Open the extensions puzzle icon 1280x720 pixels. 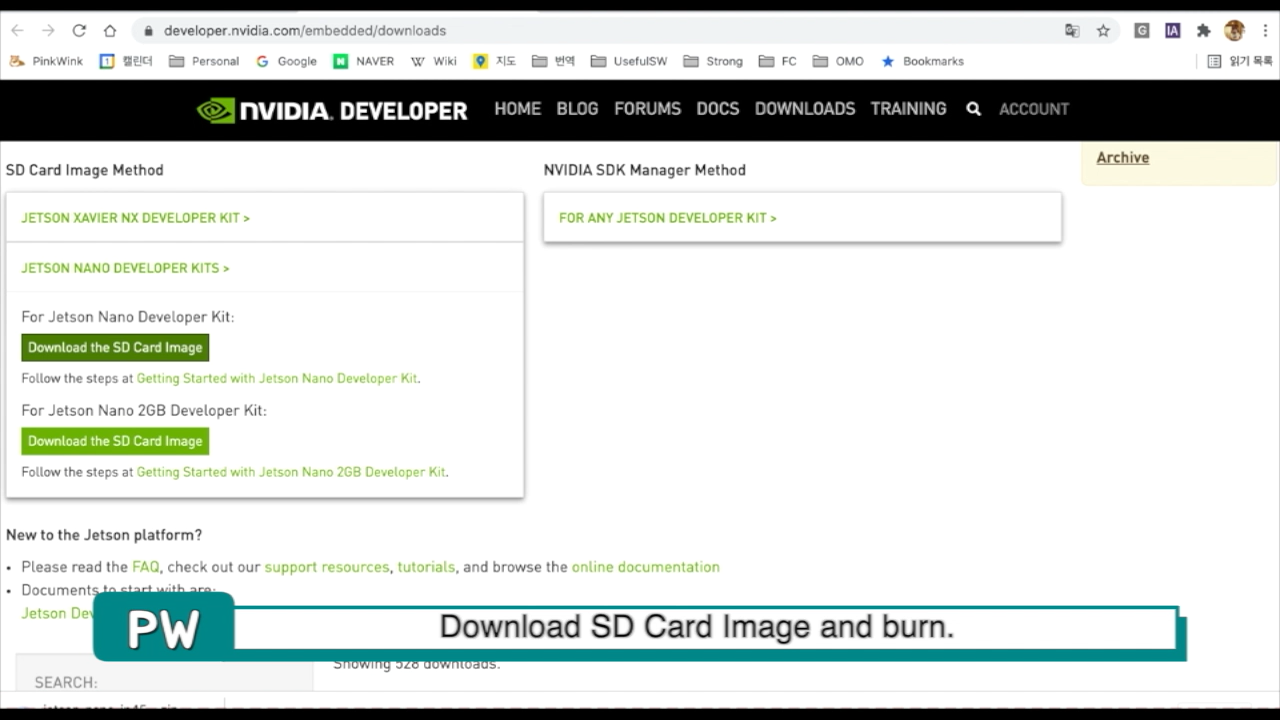(x=1203, y=30)
